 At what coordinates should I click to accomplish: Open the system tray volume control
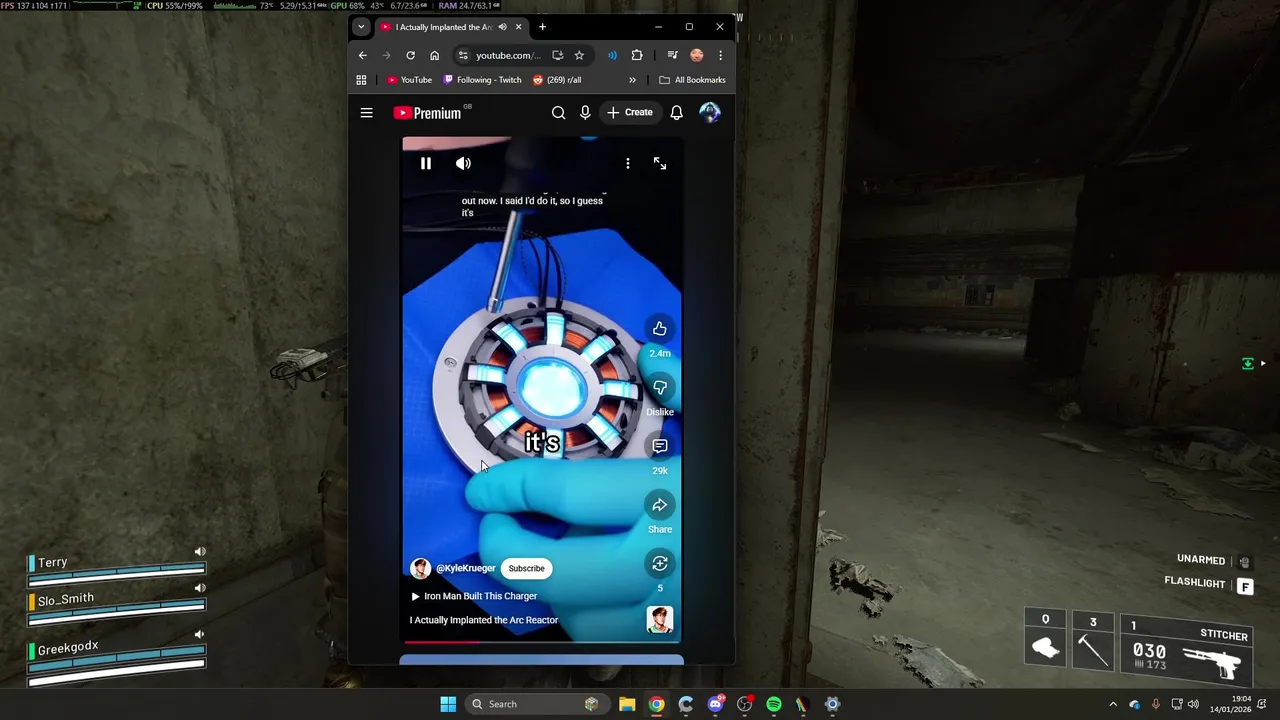1195,704
